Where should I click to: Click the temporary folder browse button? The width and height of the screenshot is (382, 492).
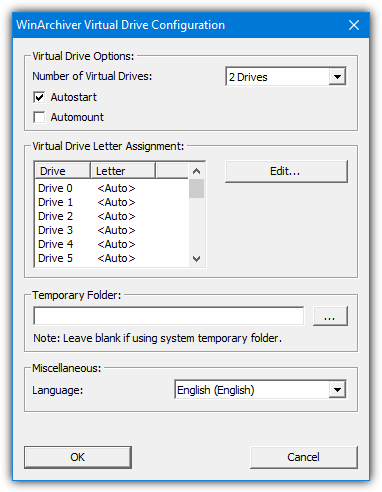pyautogui.click(x=330, y=316)
